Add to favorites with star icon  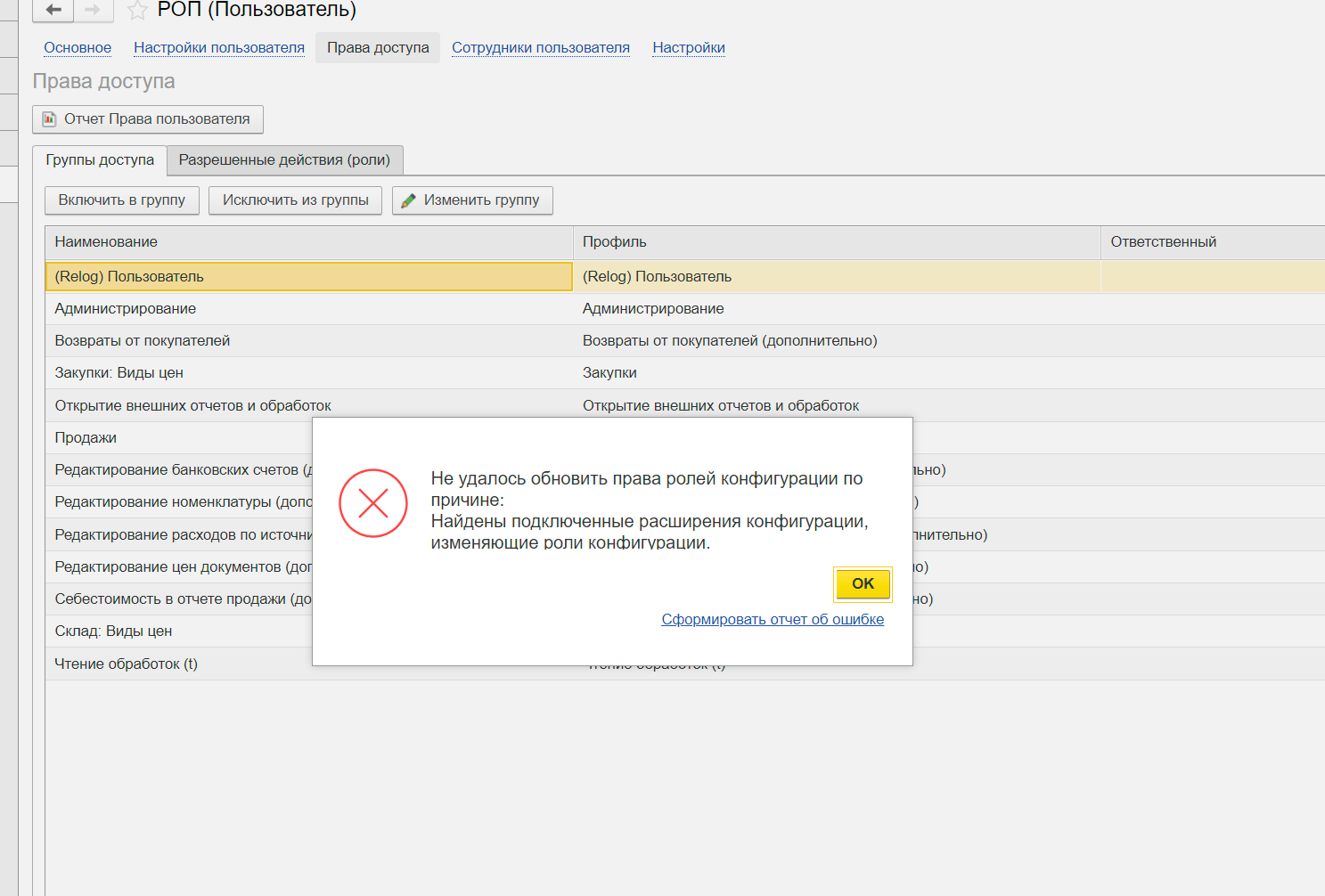137,11
